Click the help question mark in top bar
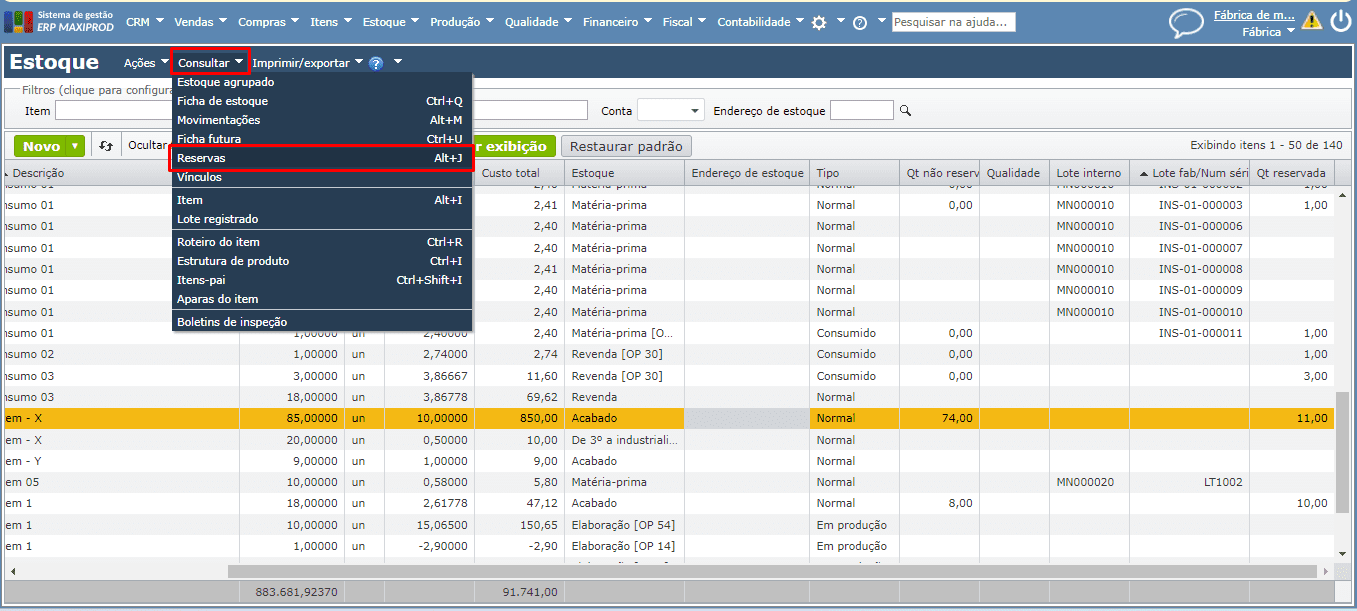The image size is (1357, 611). pos(860,22)
